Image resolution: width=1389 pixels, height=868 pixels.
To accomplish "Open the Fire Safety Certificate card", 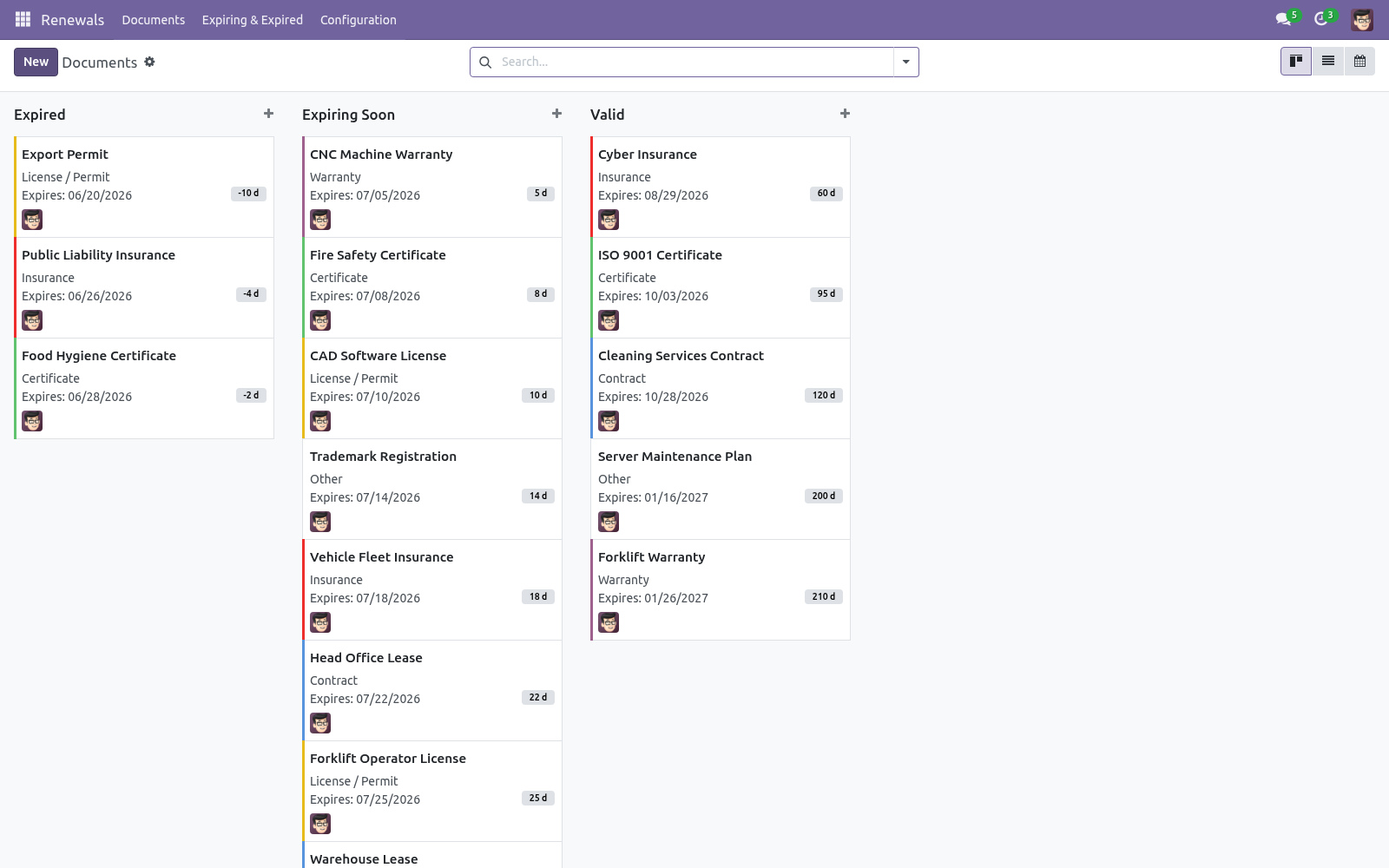I will tap(432, 288).
